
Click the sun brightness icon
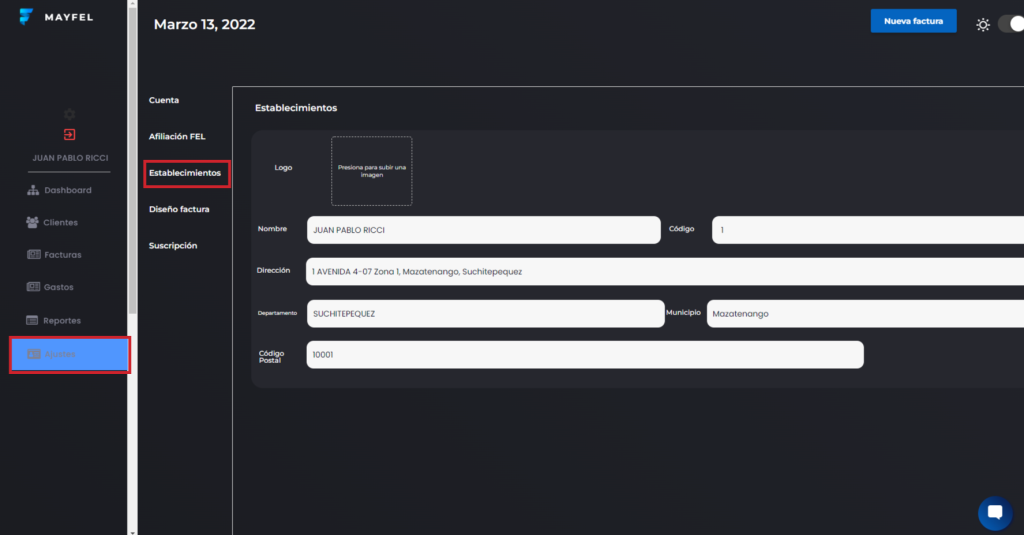pyautogui.click(x=983, y=24)
